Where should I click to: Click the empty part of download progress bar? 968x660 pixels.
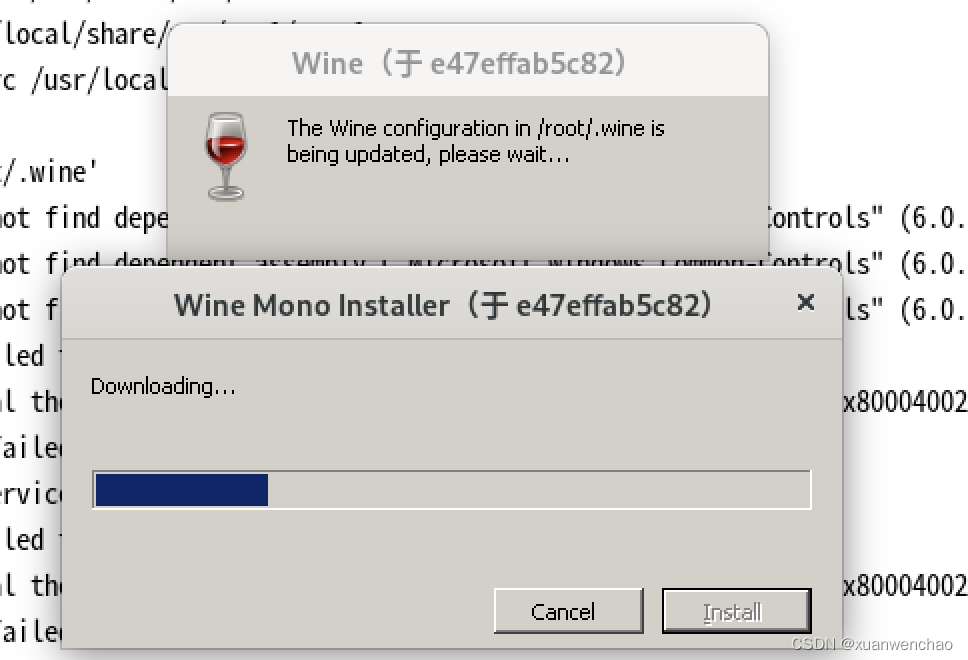coord(539,490)
